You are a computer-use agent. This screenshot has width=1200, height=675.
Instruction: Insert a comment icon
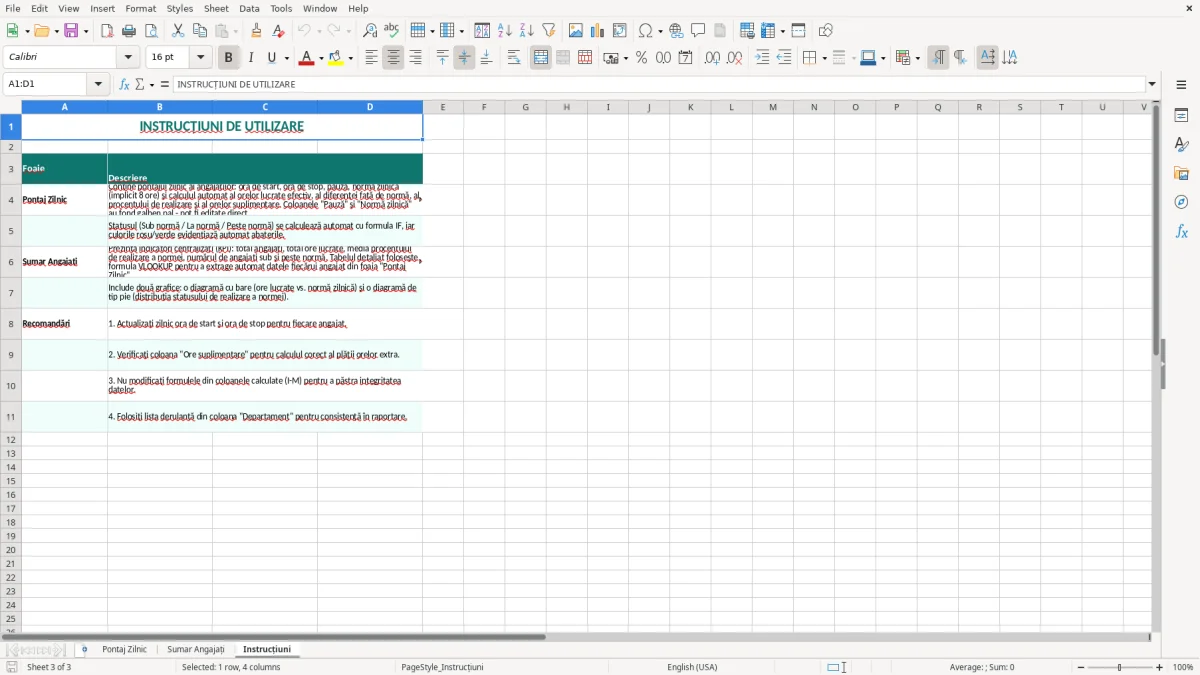point(699,31)
